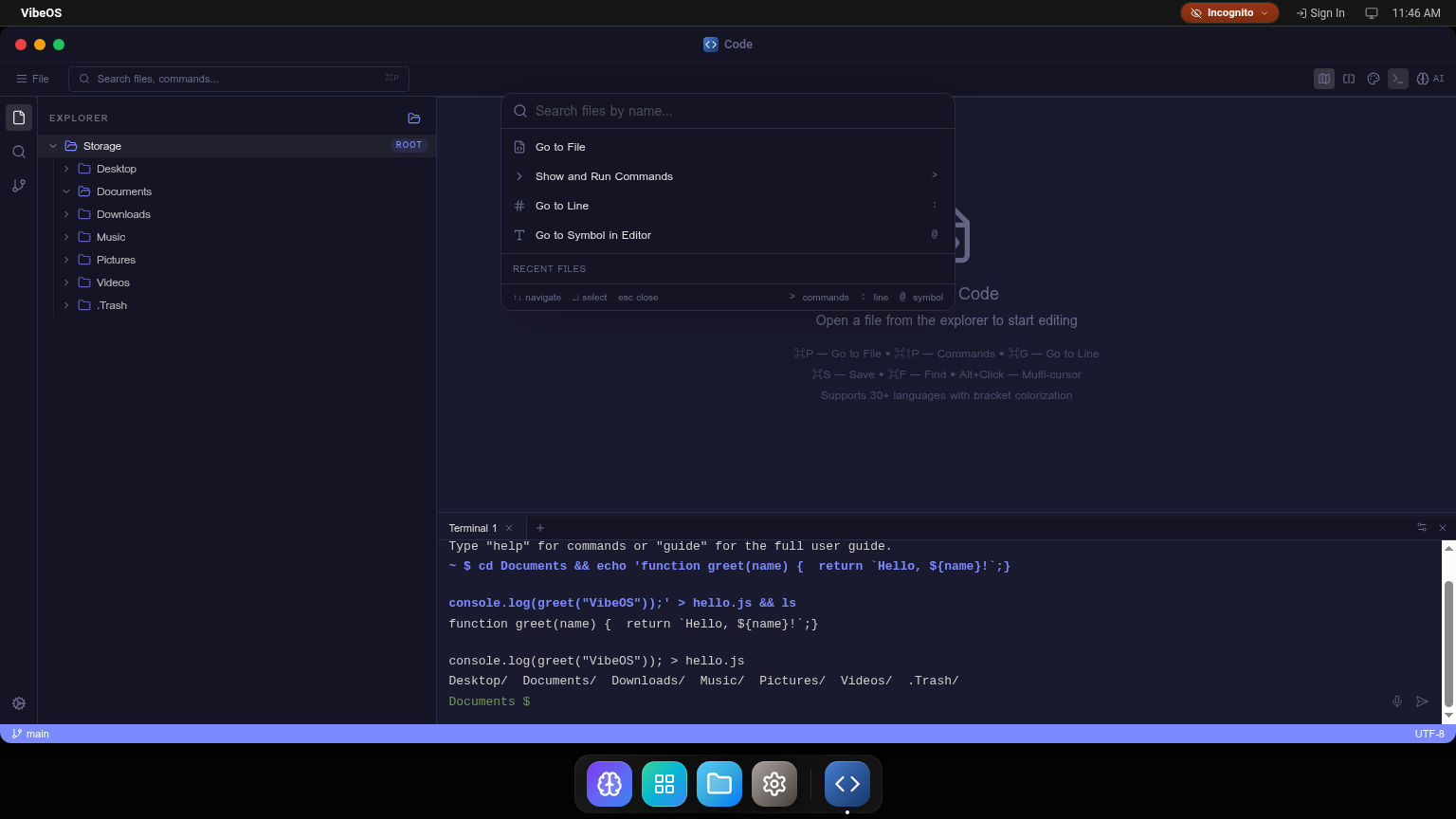
Task: Click the hash icon beside Go to Line
Action: [519, 206]
